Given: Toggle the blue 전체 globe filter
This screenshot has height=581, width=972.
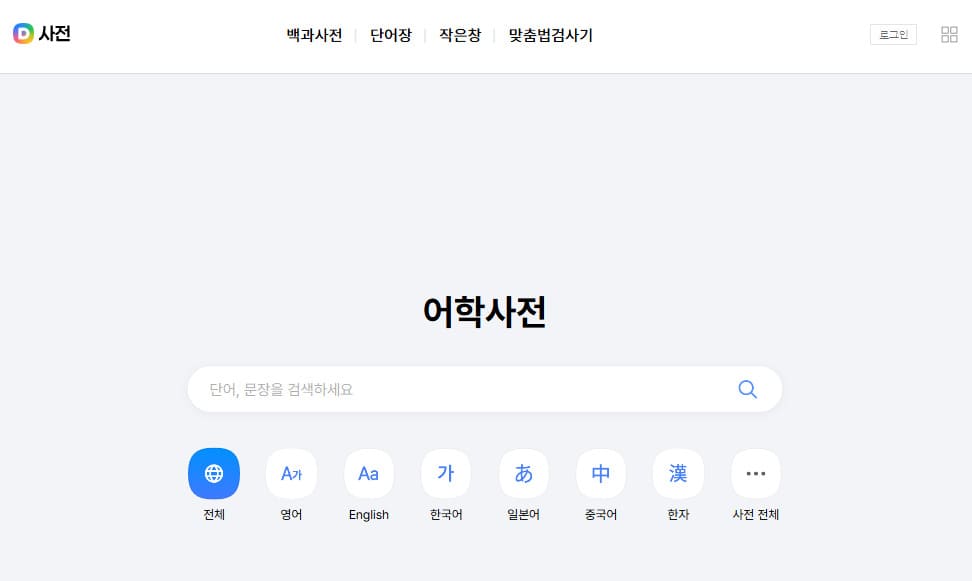Looking at the screenshot, I should tap(213, 473).
